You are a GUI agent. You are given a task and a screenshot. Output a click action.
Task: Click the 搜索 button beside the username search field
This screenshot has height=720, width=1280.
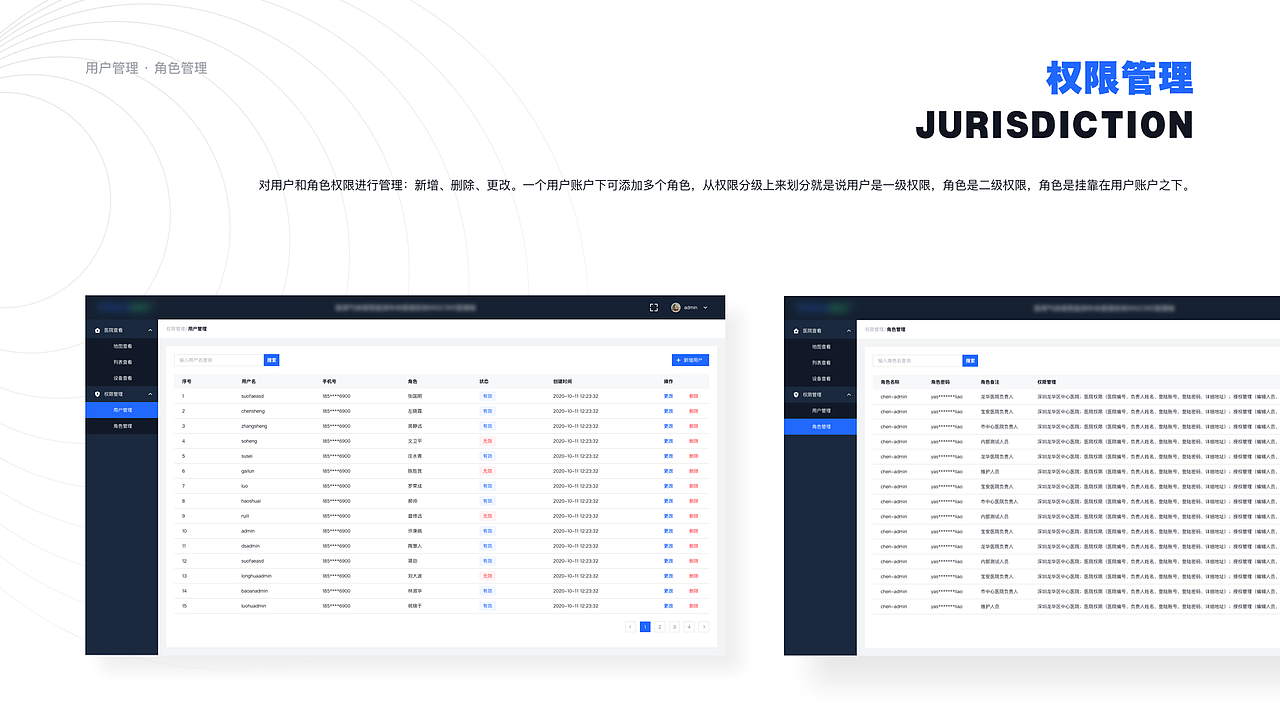271,360
